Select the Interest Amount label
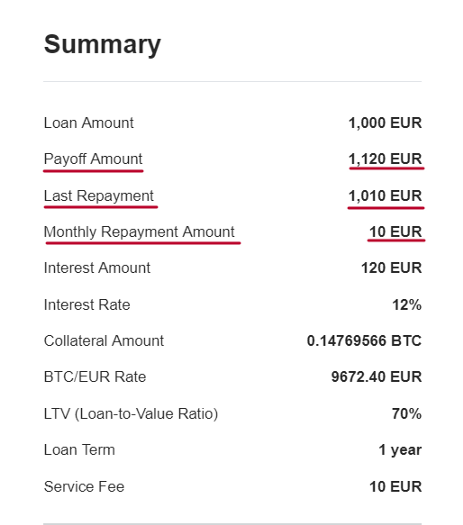 pos(97,268)
